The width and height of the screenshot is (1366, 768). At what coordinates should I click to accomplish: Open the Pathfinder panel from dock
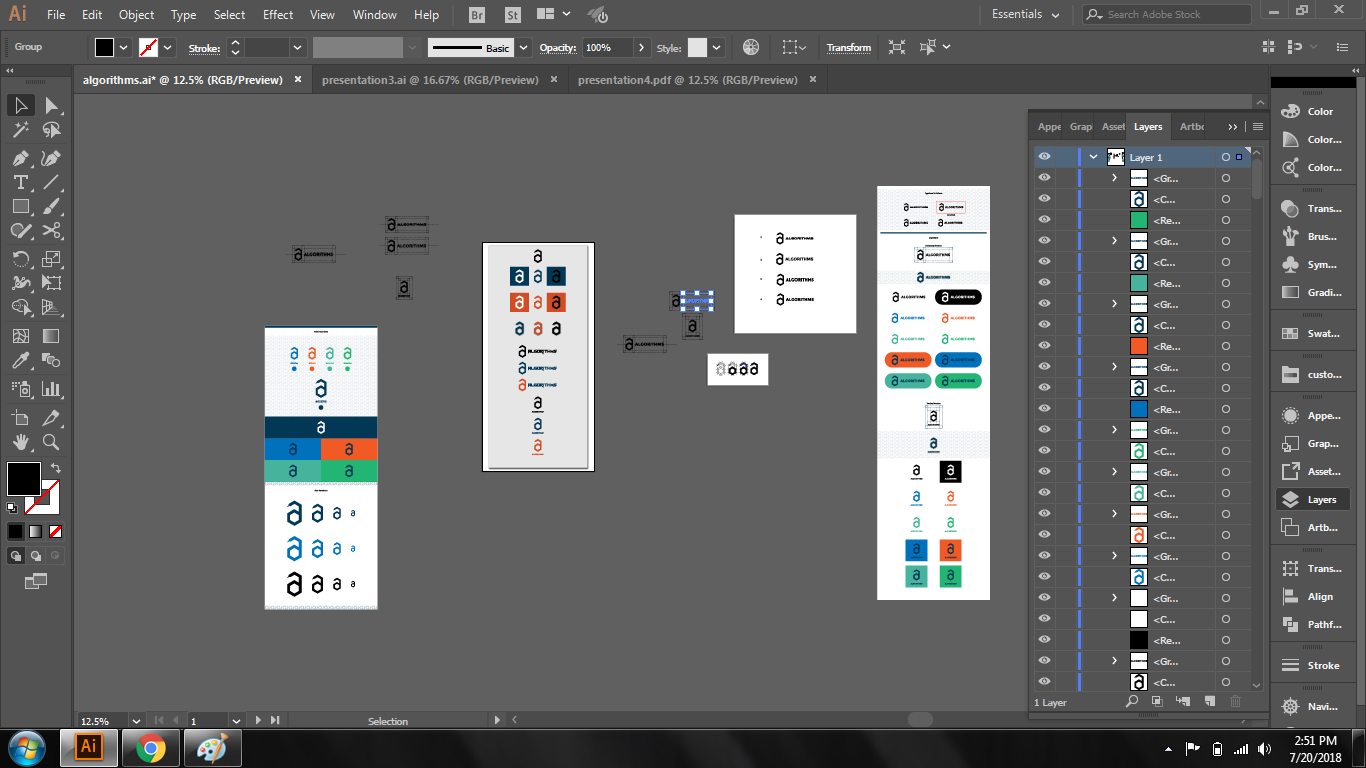(x=1310, y=625)
